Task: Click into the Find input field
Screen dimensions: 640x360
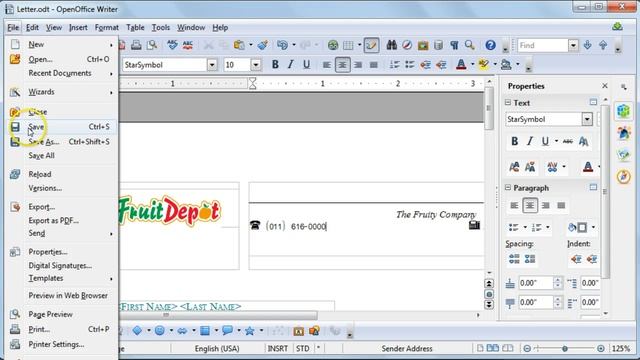Action: tap(543, 45)
